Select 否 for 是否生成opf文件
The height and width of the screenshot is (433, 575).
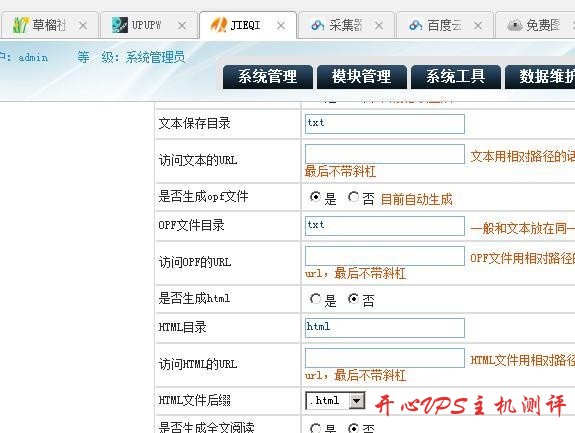[x=354, y=197]
